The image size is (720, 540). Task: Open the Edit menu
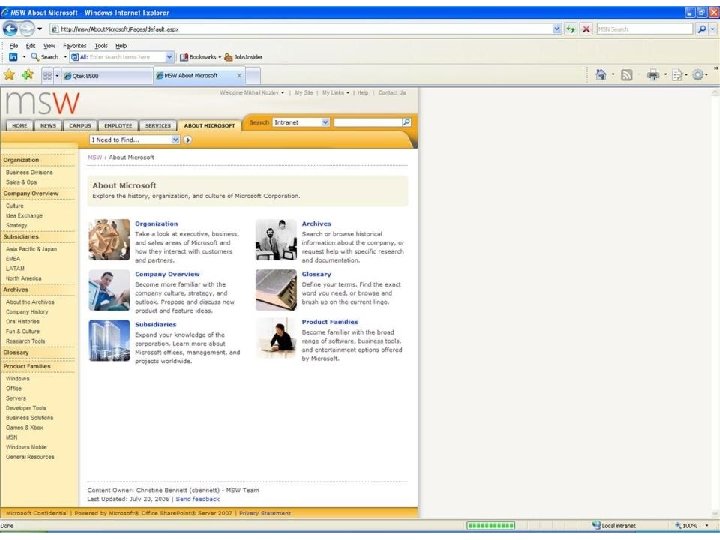click(30, 45)
